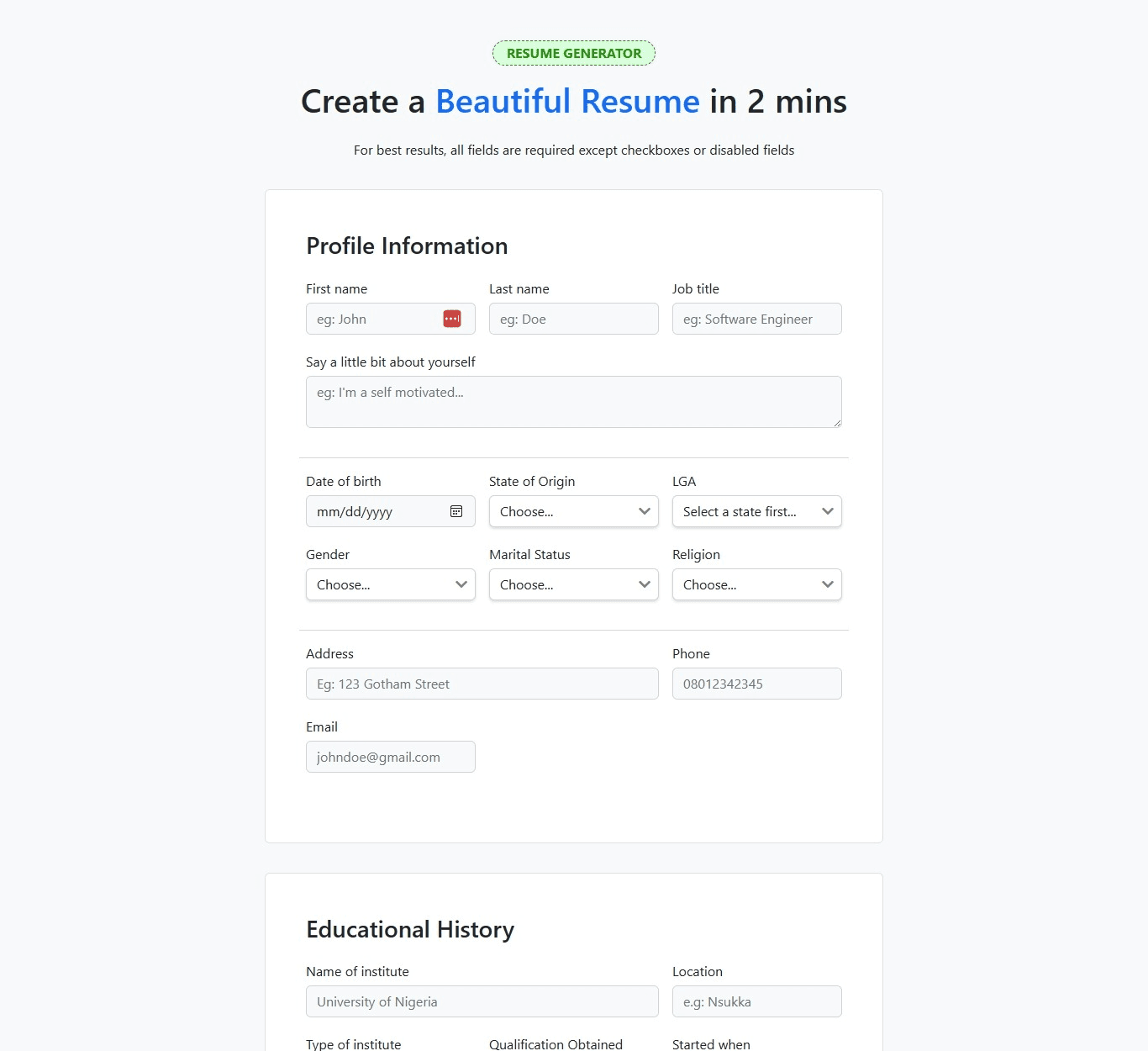Viewport: 1148px width, 1051px height.
Task: Expand the Marital Status dropdown
Action: point(573,584)
